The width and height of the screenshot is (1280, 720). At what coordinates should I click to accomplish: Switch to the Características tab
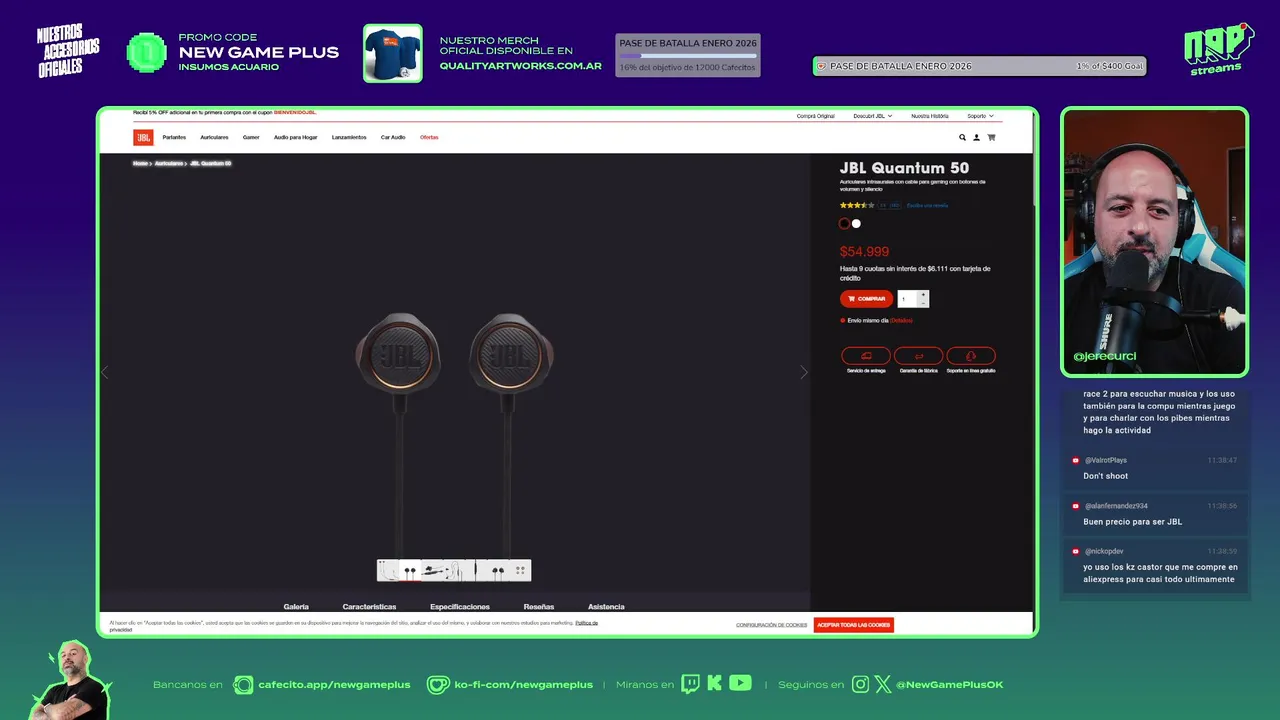369,607
